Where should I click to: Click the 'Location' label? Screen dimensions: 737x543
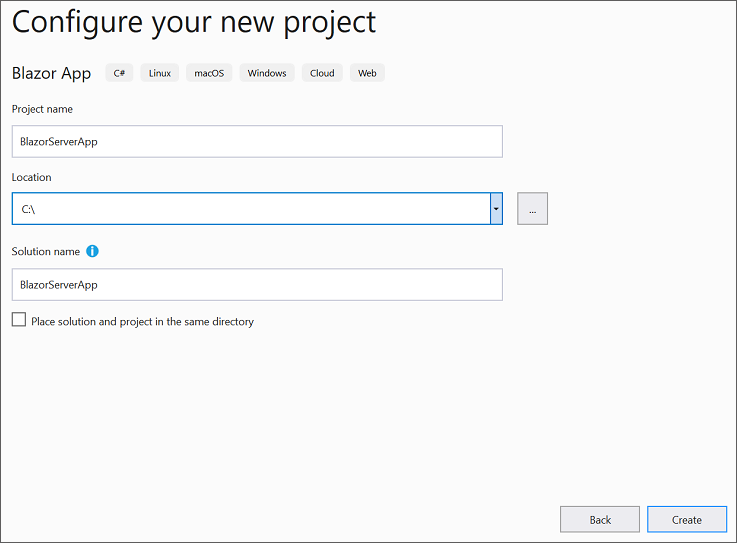[x=32, y=177]
